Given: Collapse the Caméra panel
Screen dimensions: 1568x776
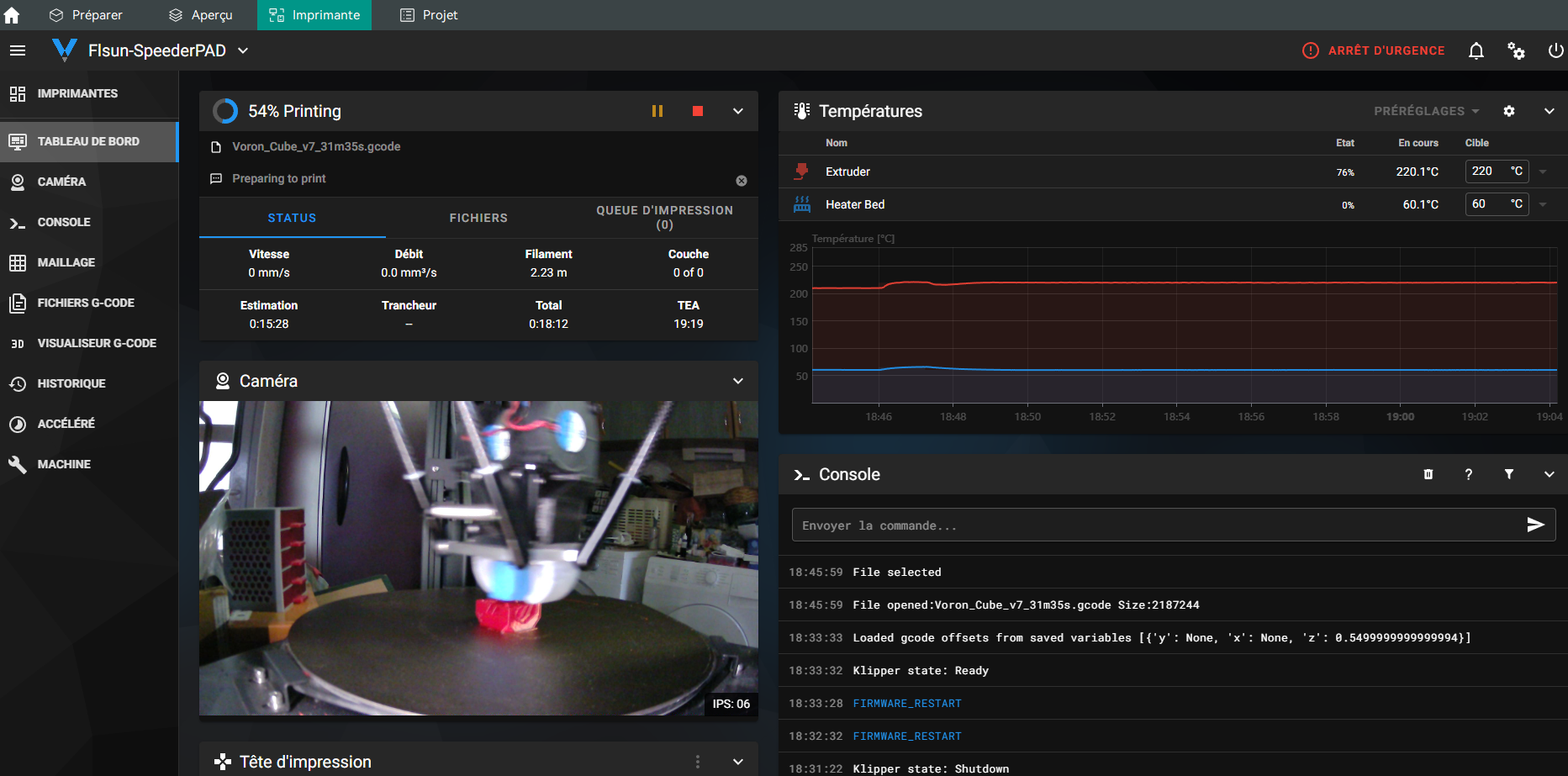Looking at the screenshot, I should click(x=737, y=381).
